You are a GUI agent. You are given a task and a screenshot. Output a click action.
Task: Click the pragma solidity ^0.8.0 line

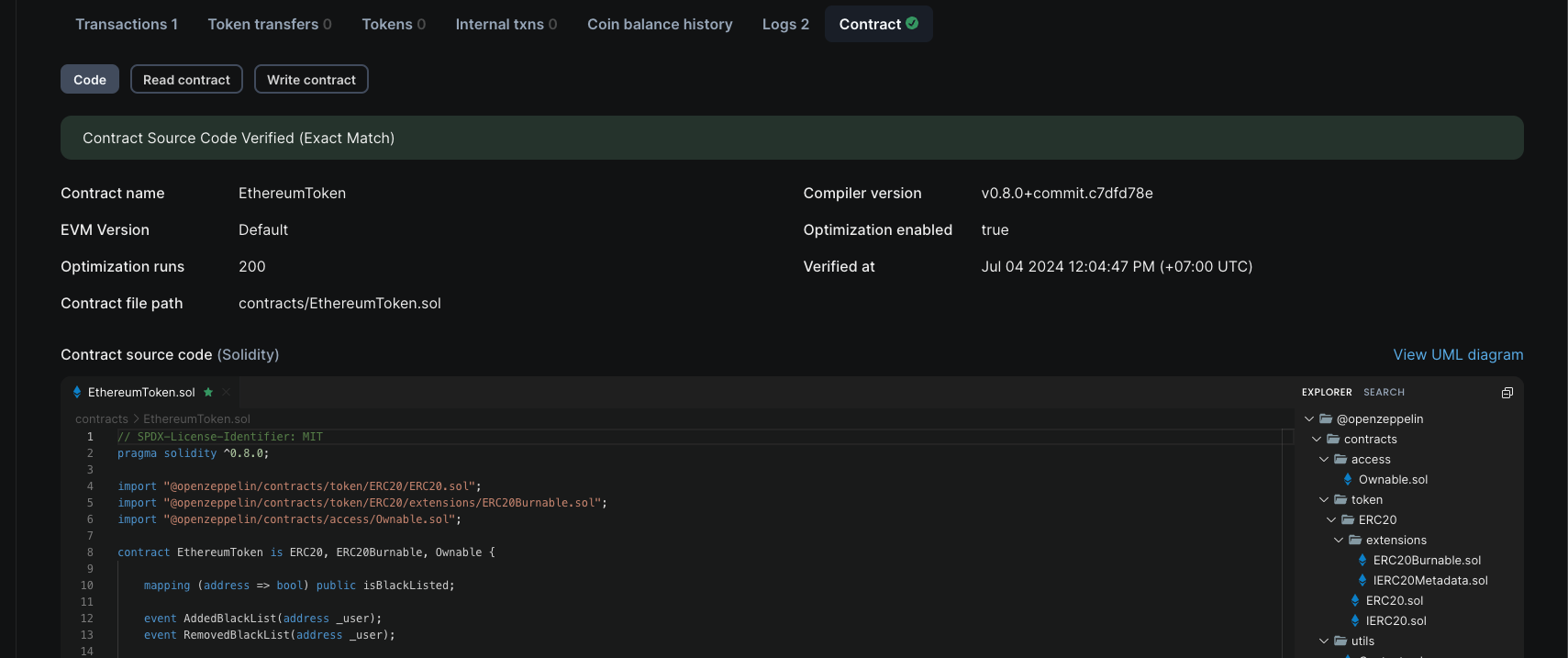pyautogui.click(x=194, y=453)
